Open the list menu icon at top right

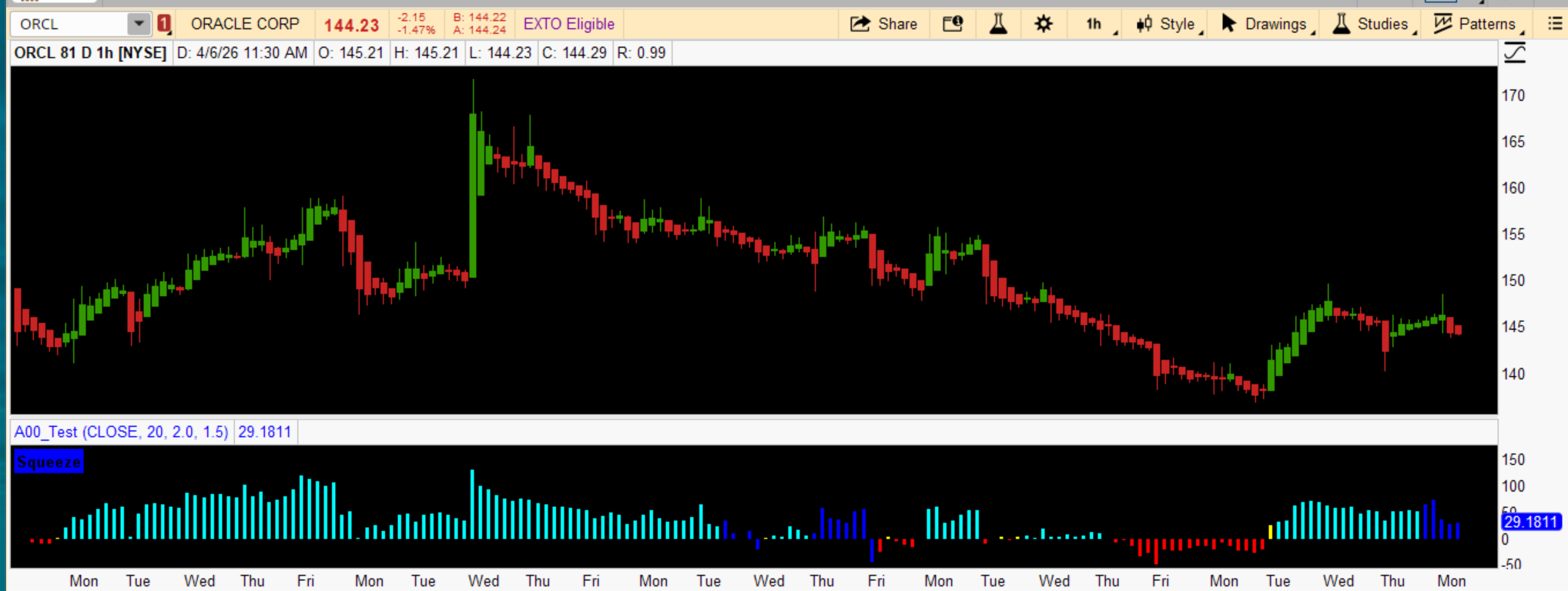pyautogui.click(x=1555, y=24)
